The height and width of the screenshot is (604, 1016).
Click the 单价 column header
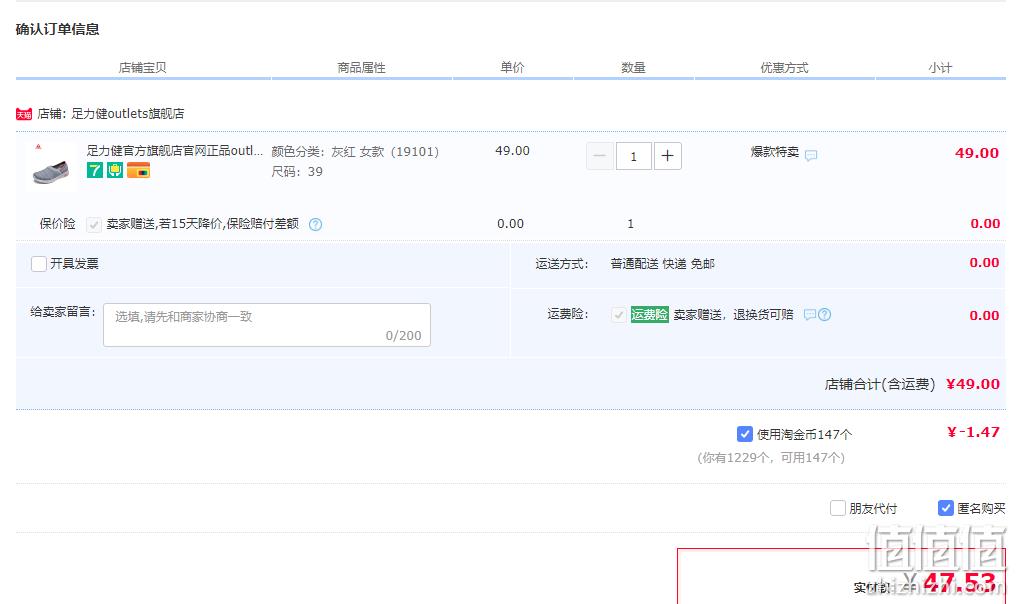513,67
